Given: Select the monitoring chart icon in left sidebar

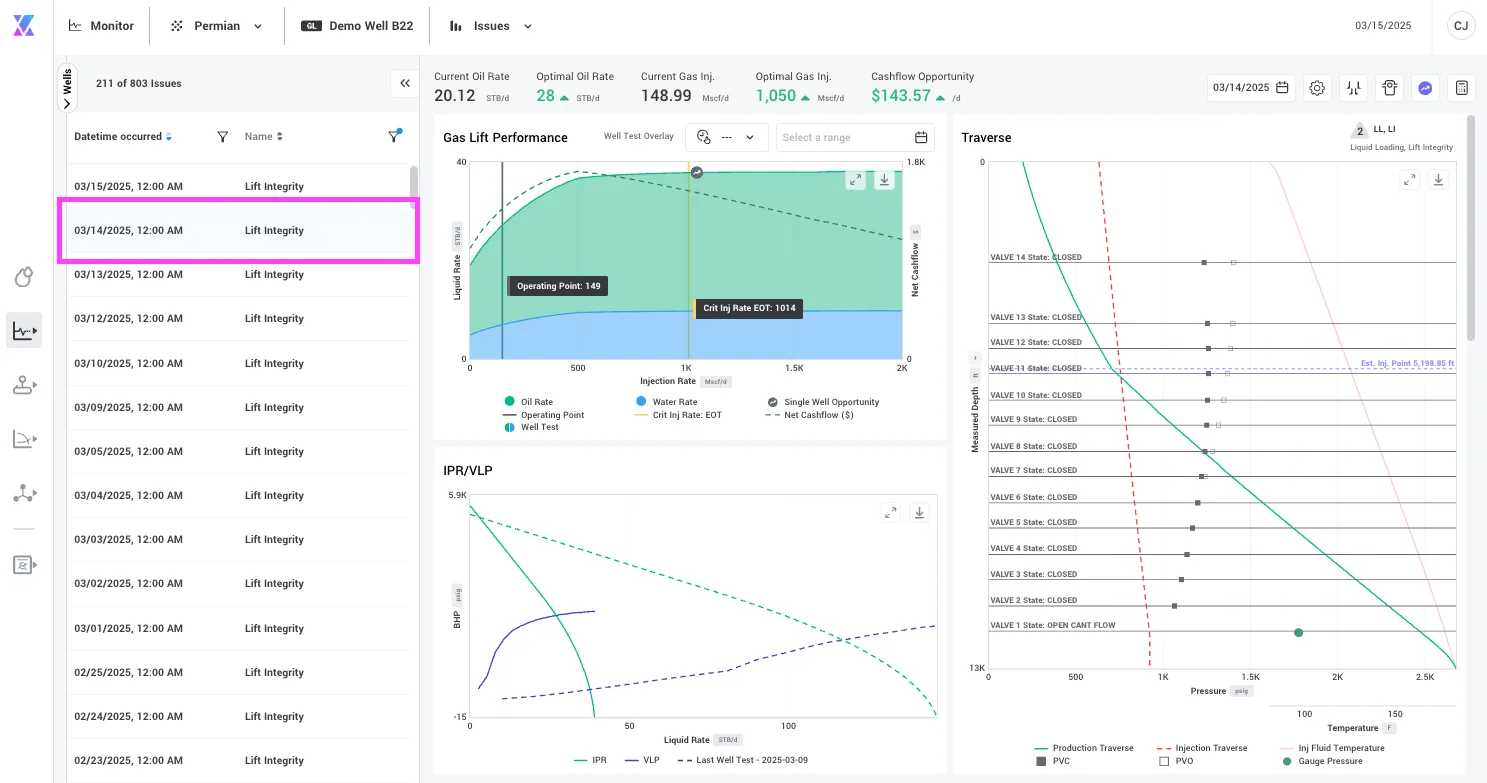Looking at the screenshot, I should point(24,330).
